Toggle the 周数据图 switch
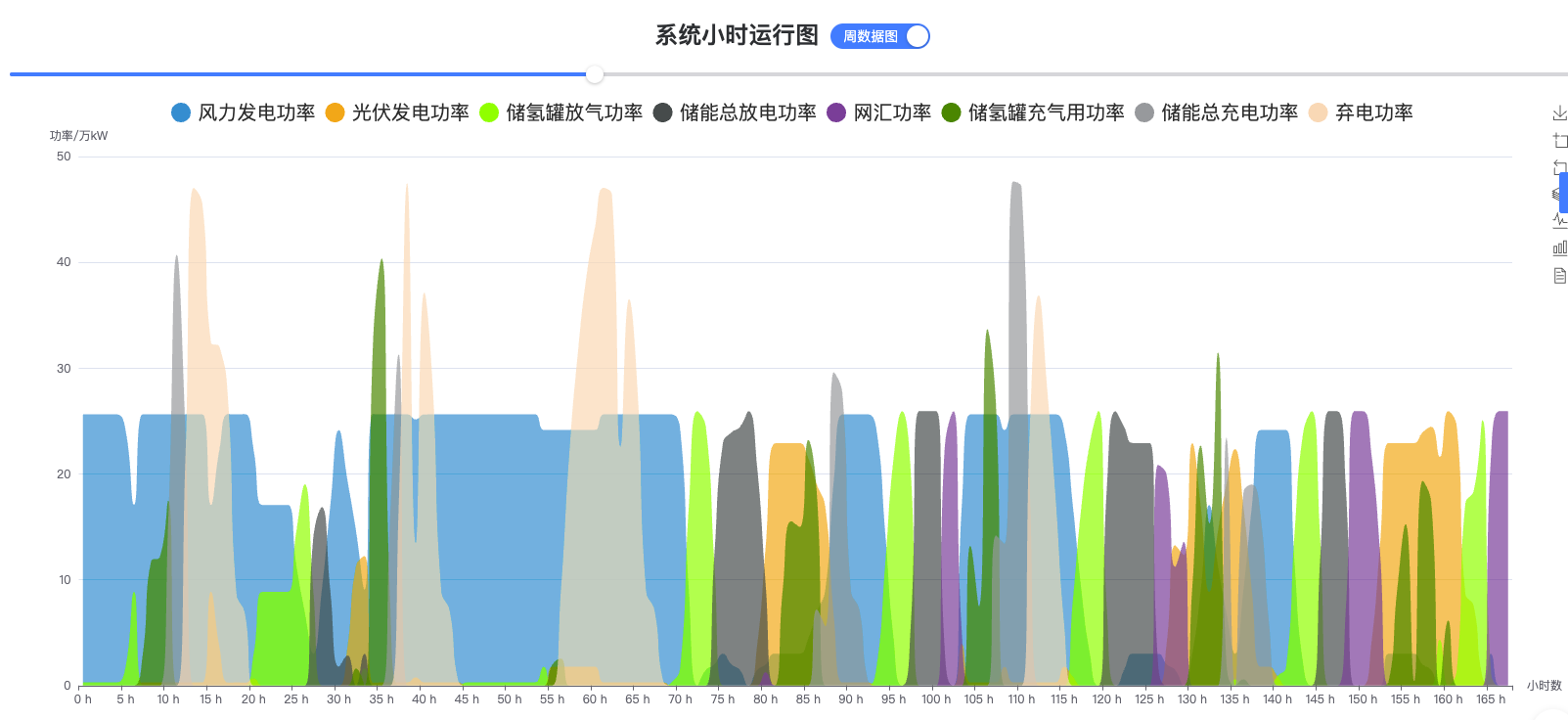 pyautogui.click(x=879, y=36)
